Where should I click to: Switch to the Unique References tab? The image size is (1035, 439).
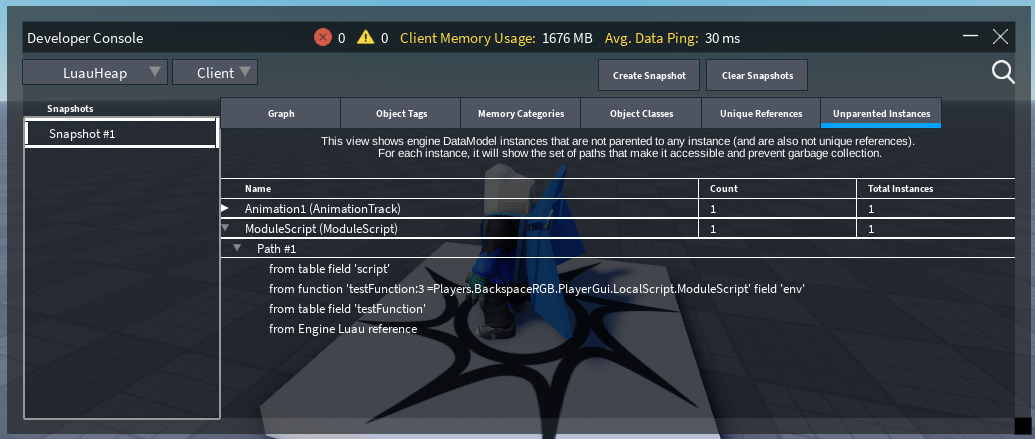[760, 114]
